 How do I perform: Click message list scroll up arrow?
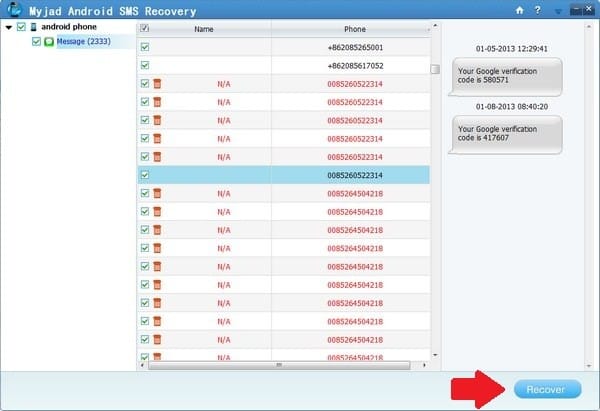435,26
